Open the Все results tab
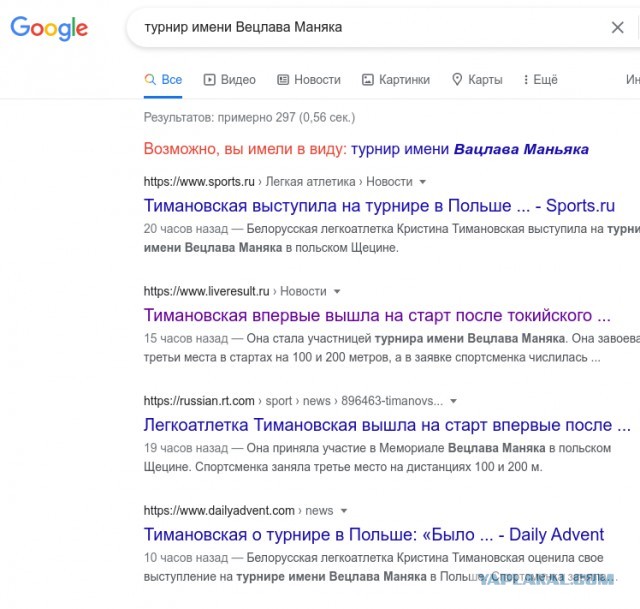Screen dimensions: 640x609 [163, 79]
